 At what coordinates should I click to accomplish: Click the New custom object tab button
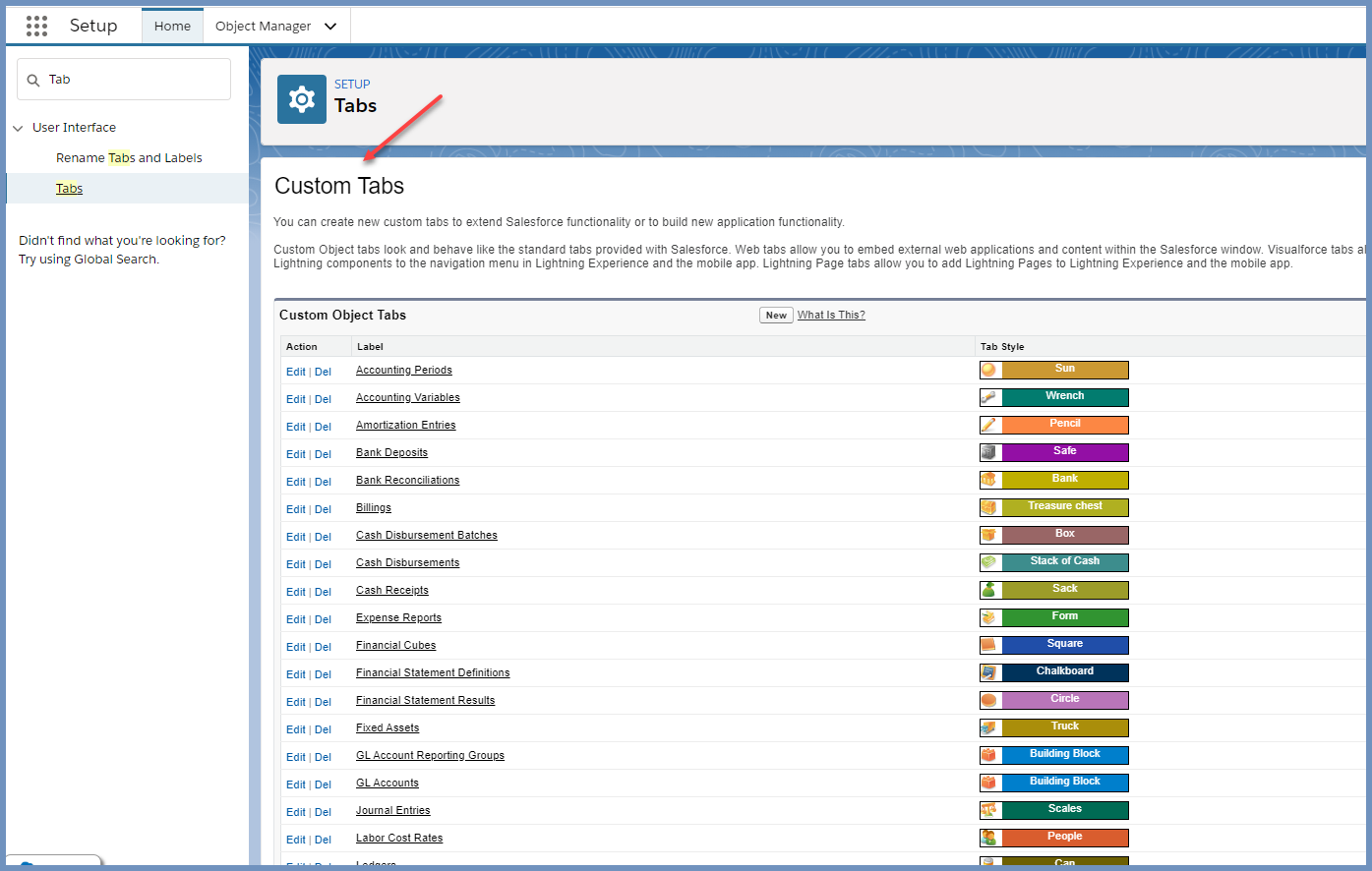(776, 316)
